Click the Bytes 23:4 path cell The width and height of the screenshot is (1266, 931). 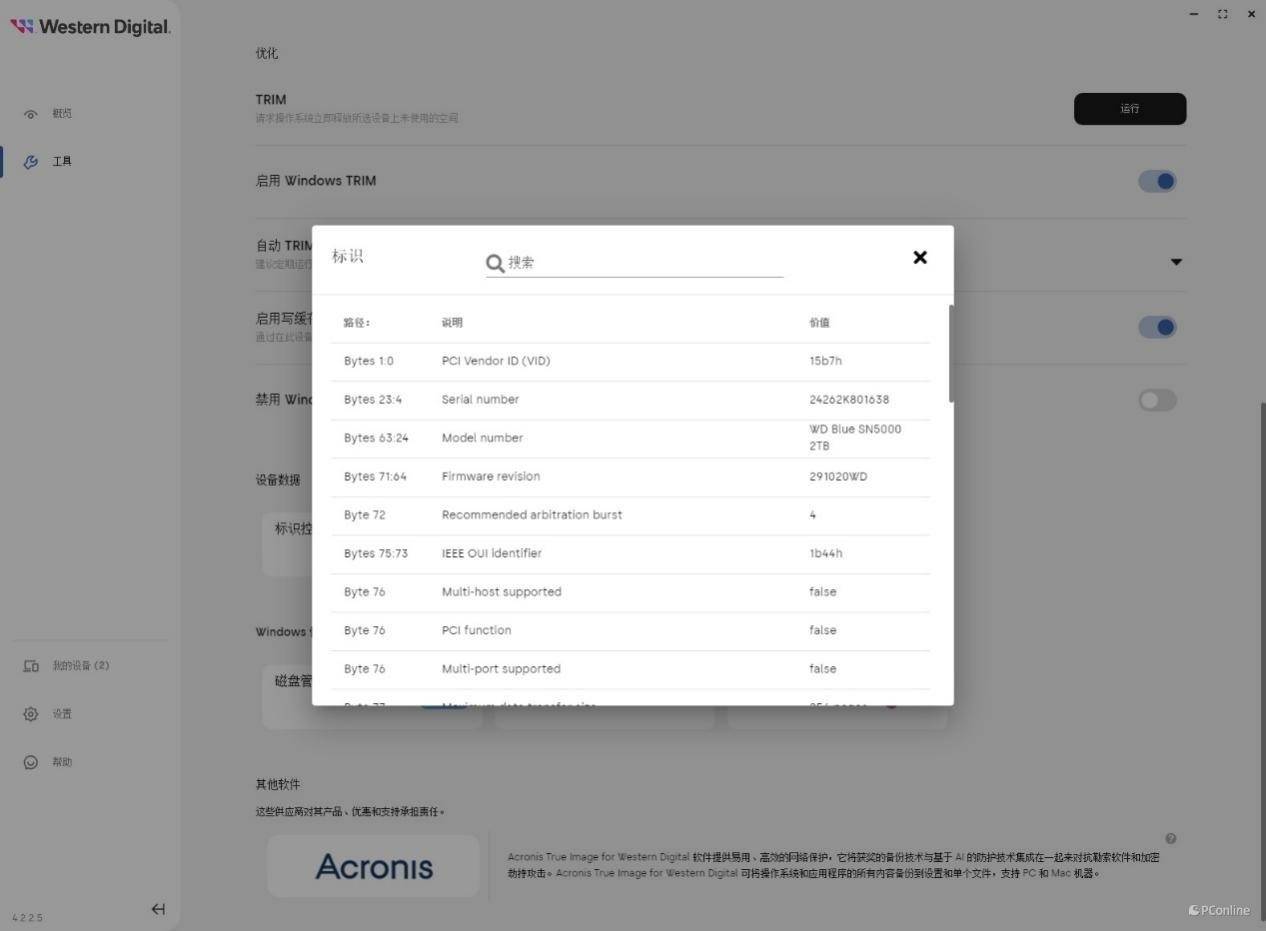373,400
